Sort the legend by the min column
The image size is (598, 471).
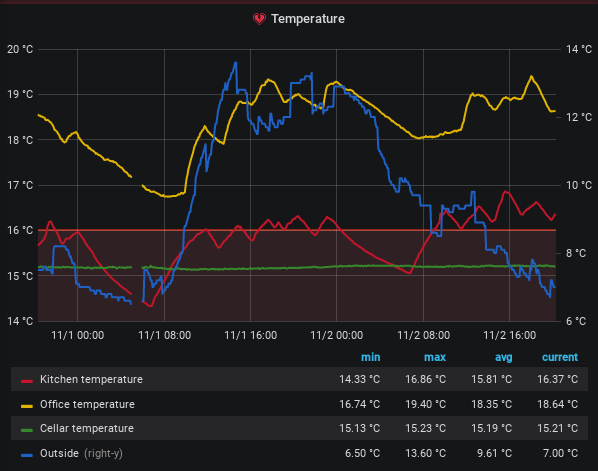point(370,357)
